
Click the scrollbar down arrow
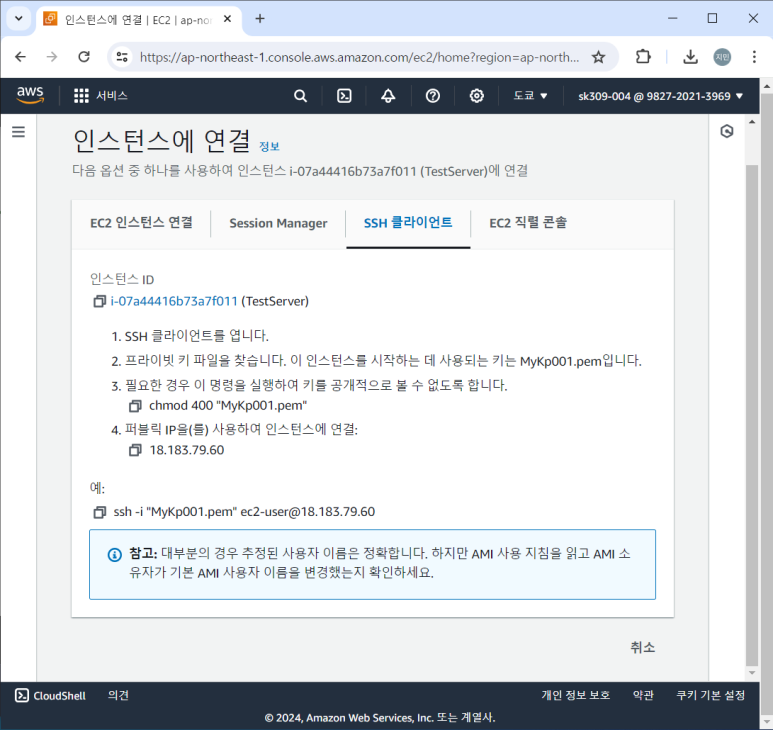752,673
